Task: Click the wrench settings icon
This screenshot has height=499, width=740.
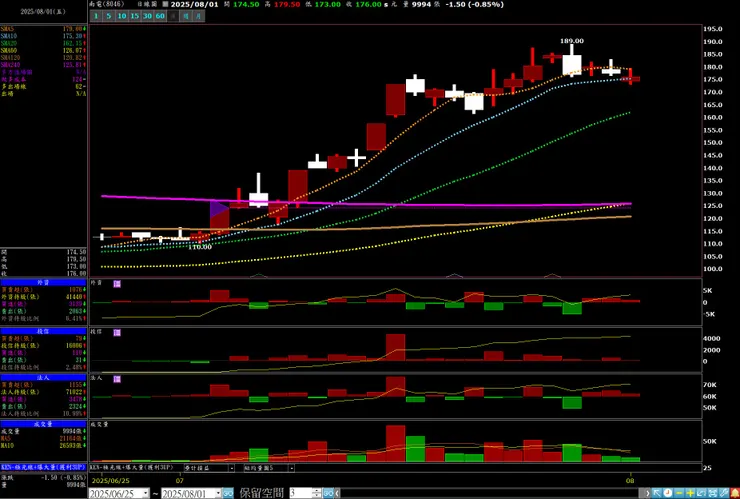Action: click(724, 493)
